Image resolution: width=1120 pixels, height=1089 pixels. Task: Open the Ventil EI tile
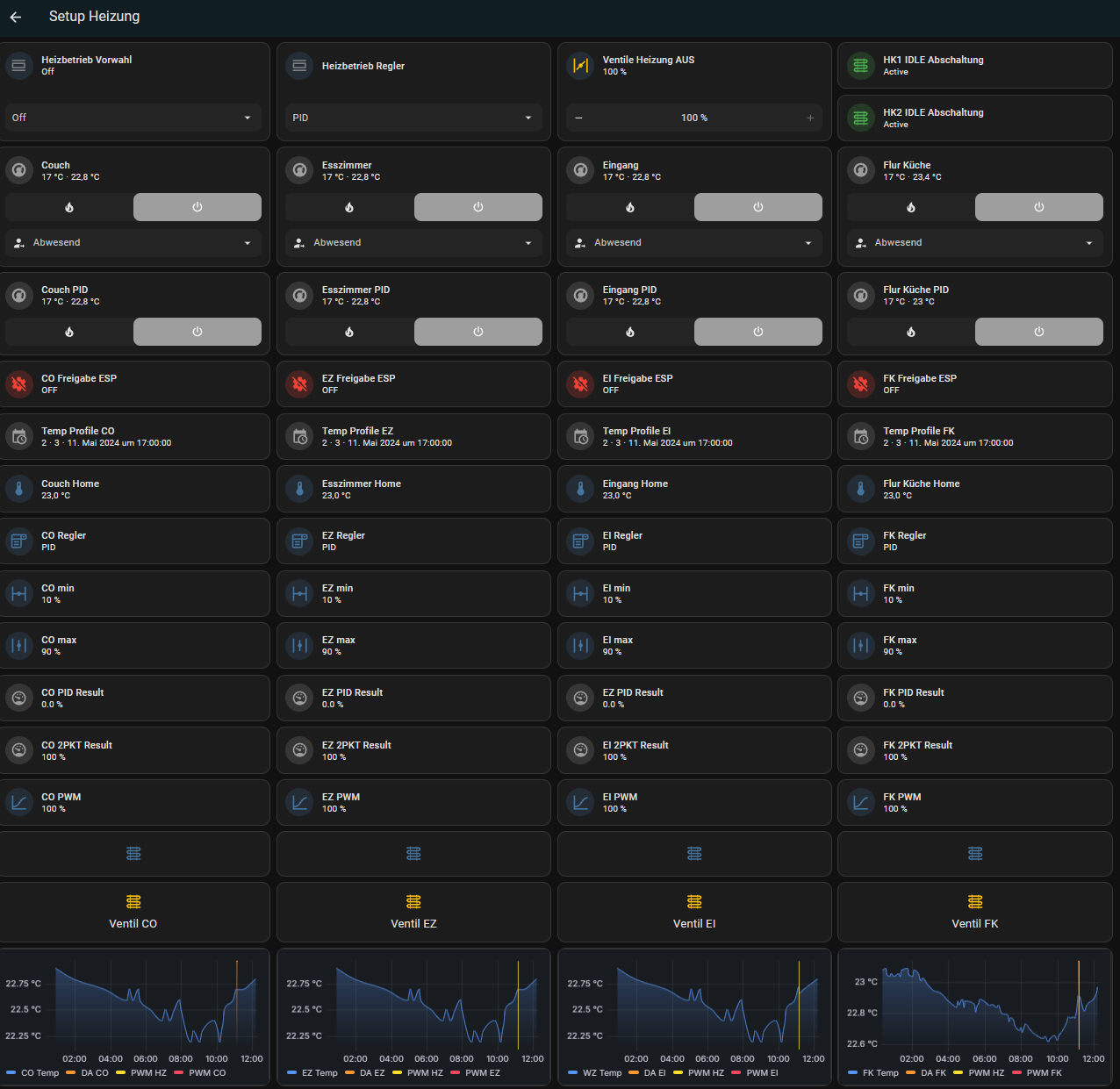[694, 913]
